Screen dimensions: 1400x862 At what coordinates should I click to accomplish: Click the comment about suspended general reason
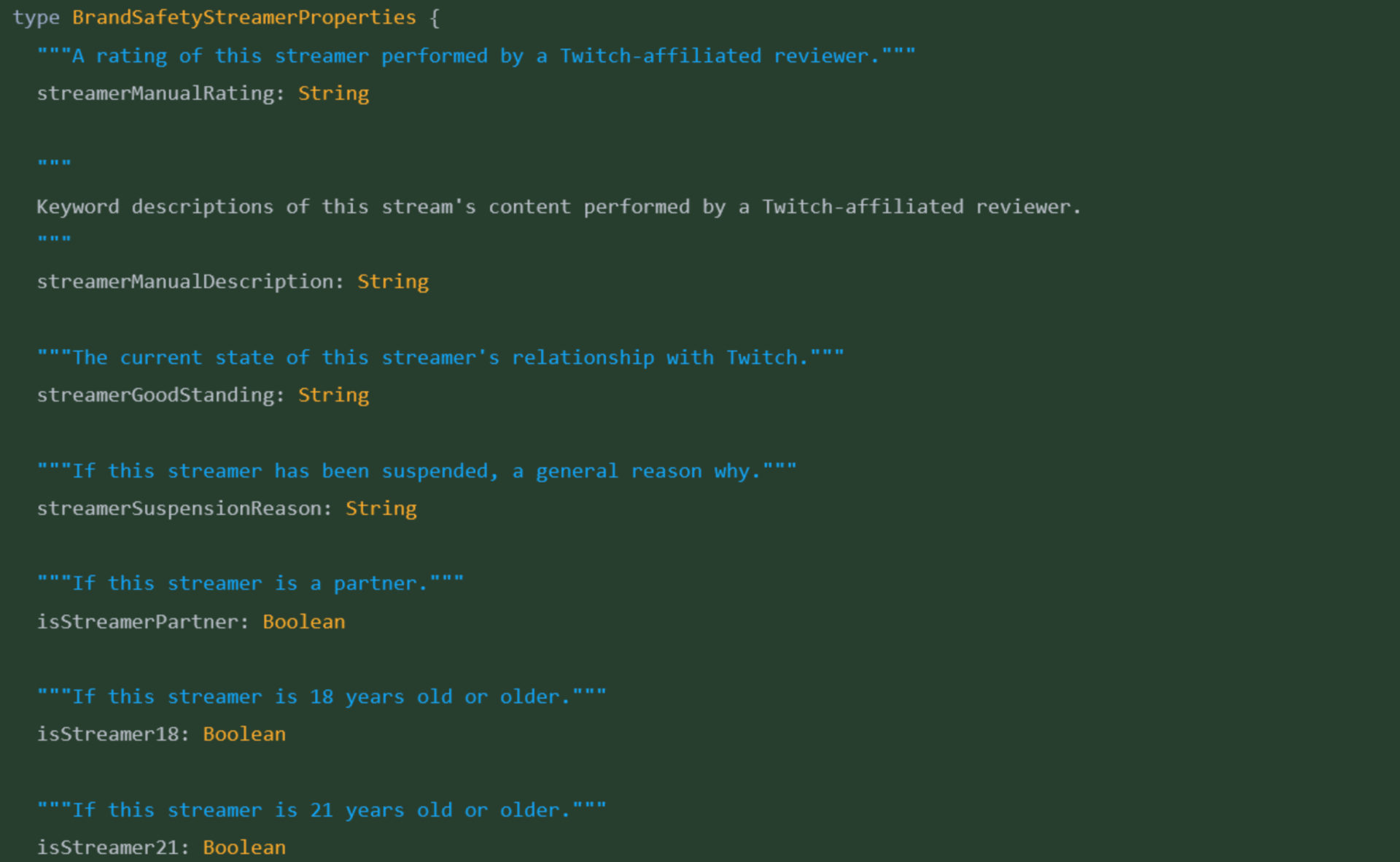tap(417, 471)
